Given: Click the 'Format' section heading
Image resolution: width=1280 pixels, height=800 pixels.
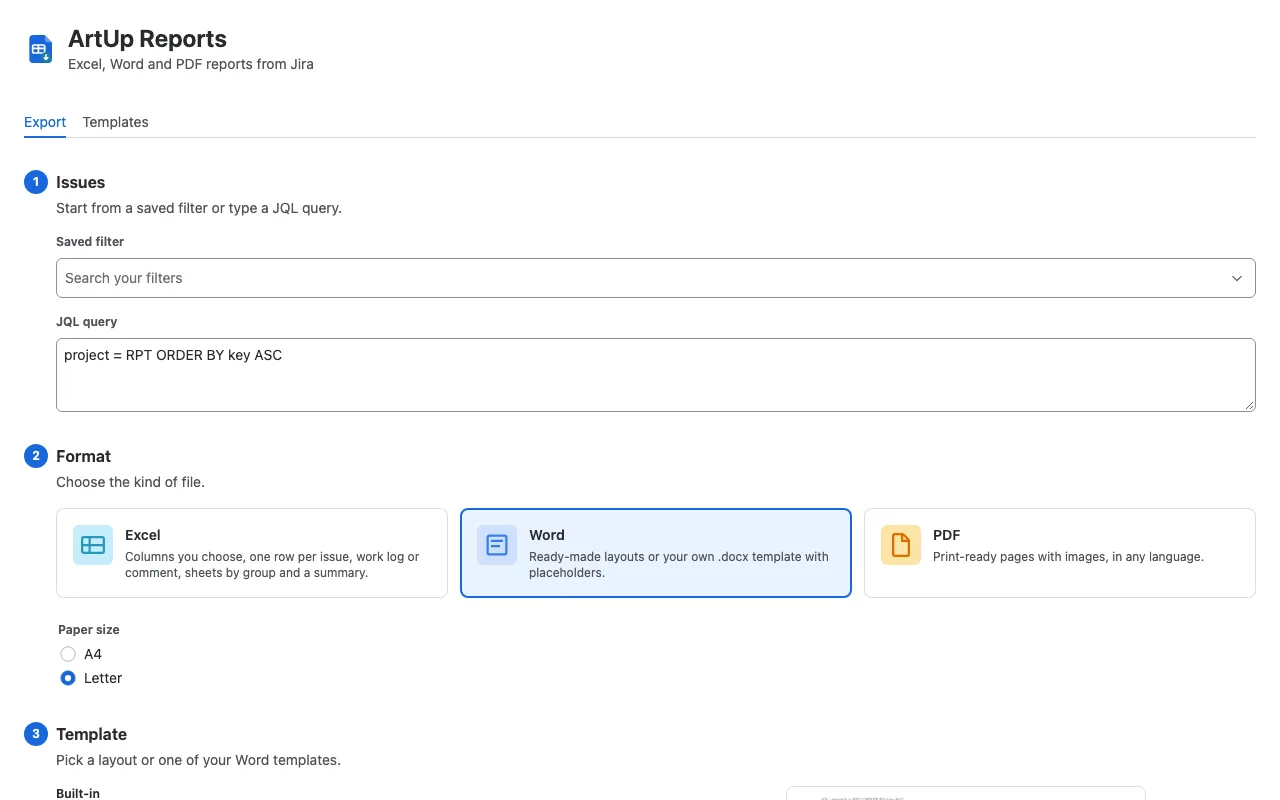Looking at the screenshot, I should 83,456.
